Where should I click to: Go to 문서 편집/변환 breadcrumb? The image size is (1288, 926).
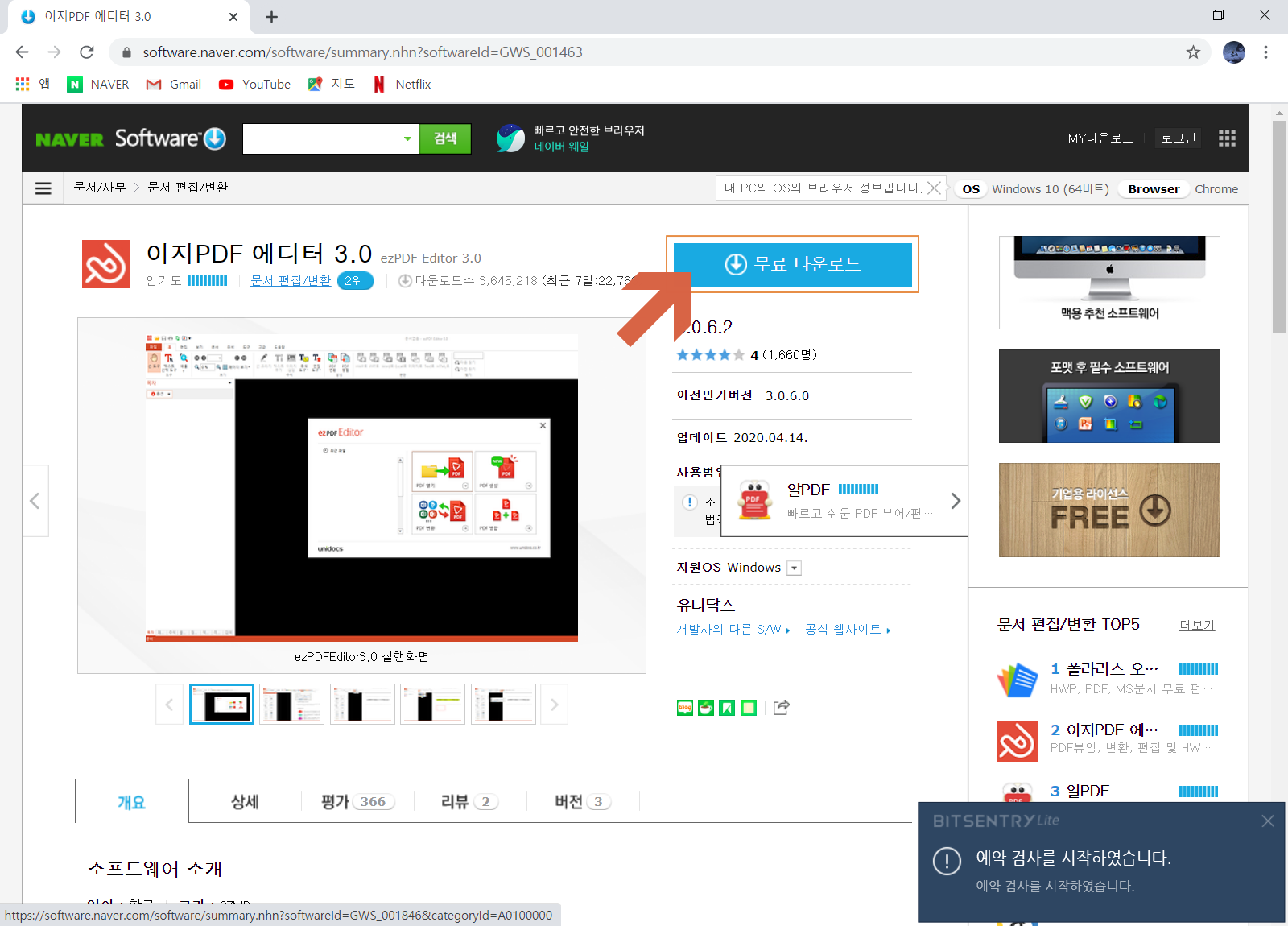tap(188, 187)
